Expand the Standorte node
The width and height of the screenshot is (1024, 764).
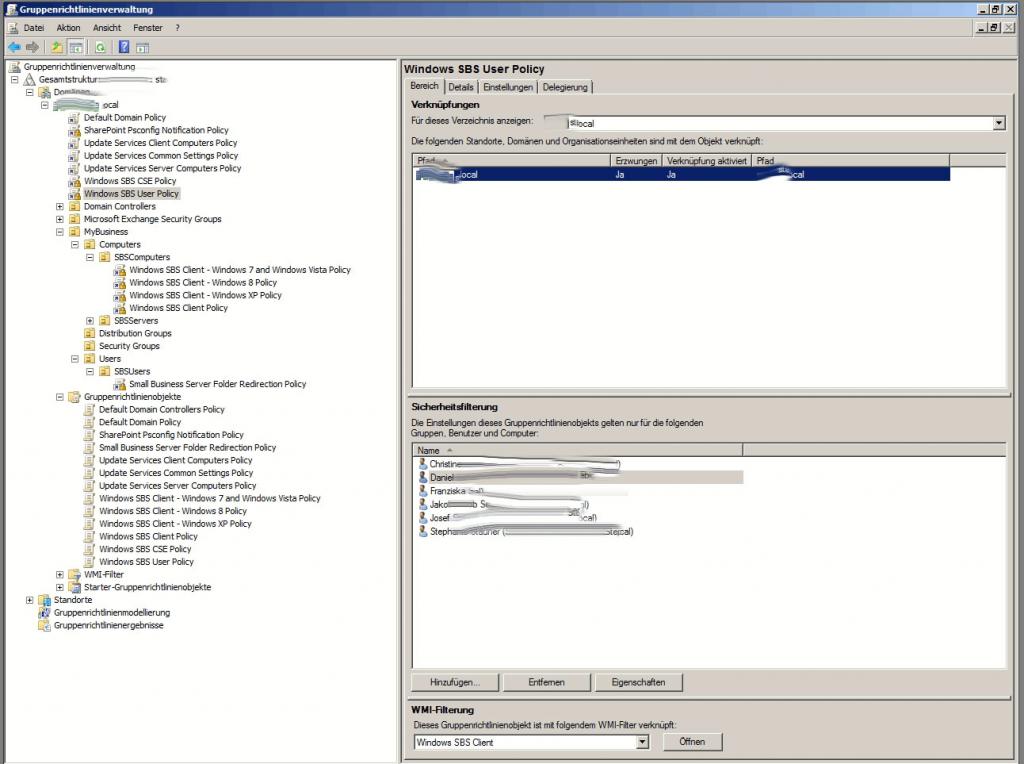[29, 600]
